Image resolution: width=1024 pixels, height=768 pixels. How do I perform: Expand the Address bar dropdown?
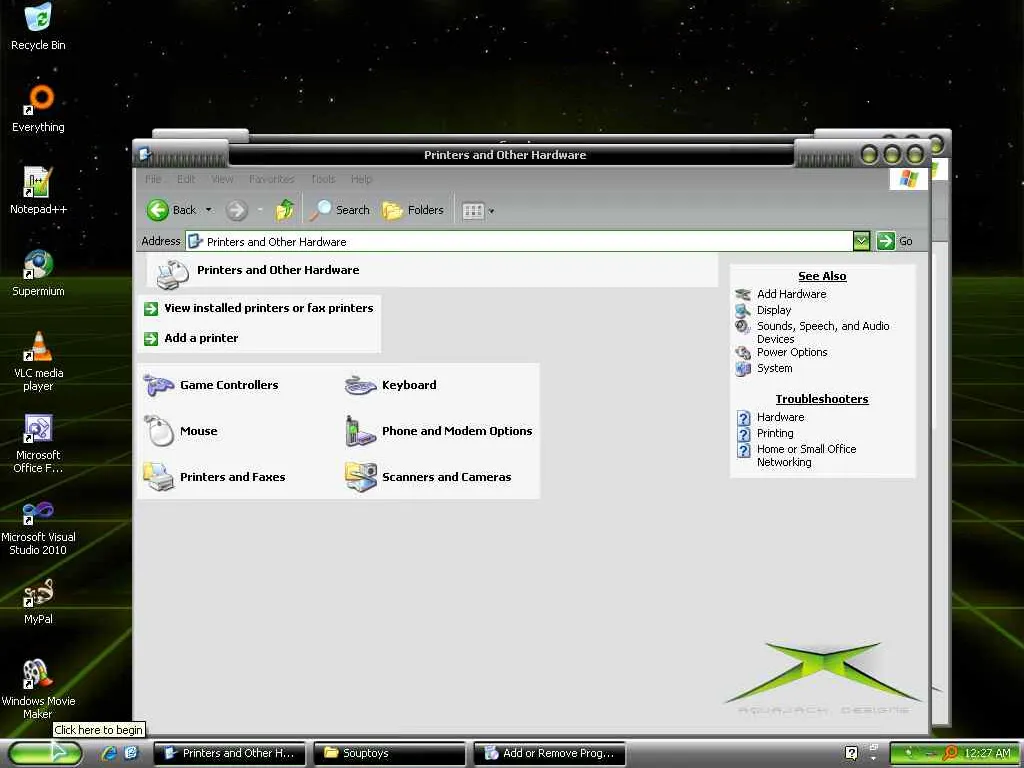(x=861, y=241)
